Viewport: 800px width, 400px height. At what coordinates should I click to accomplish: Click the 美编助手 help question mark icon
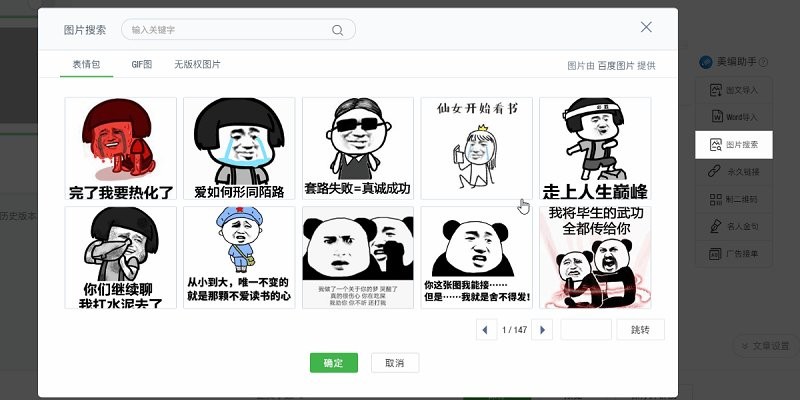pos(763,63)
